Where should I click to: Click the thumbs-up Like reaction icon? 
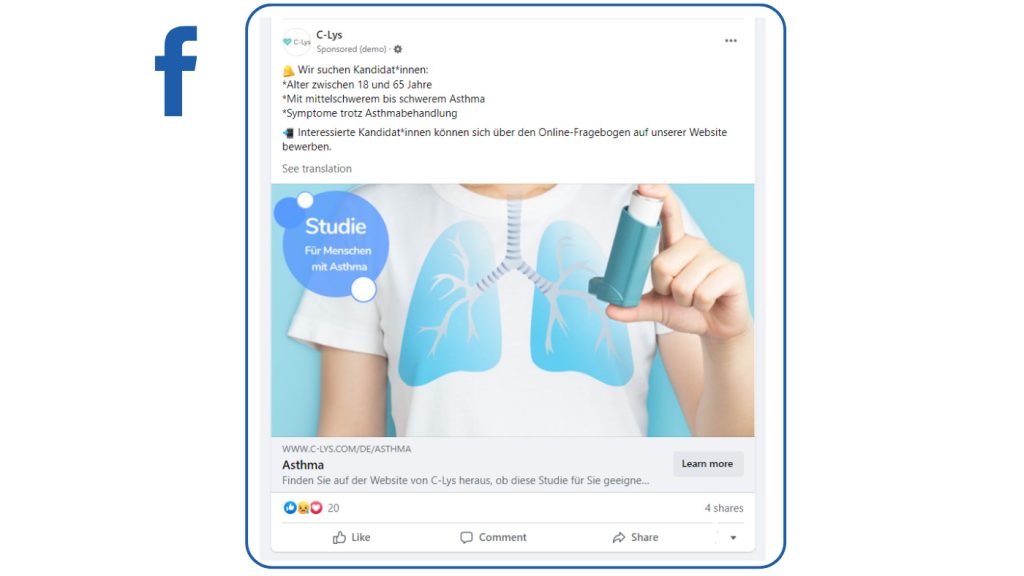coord(290,507)
